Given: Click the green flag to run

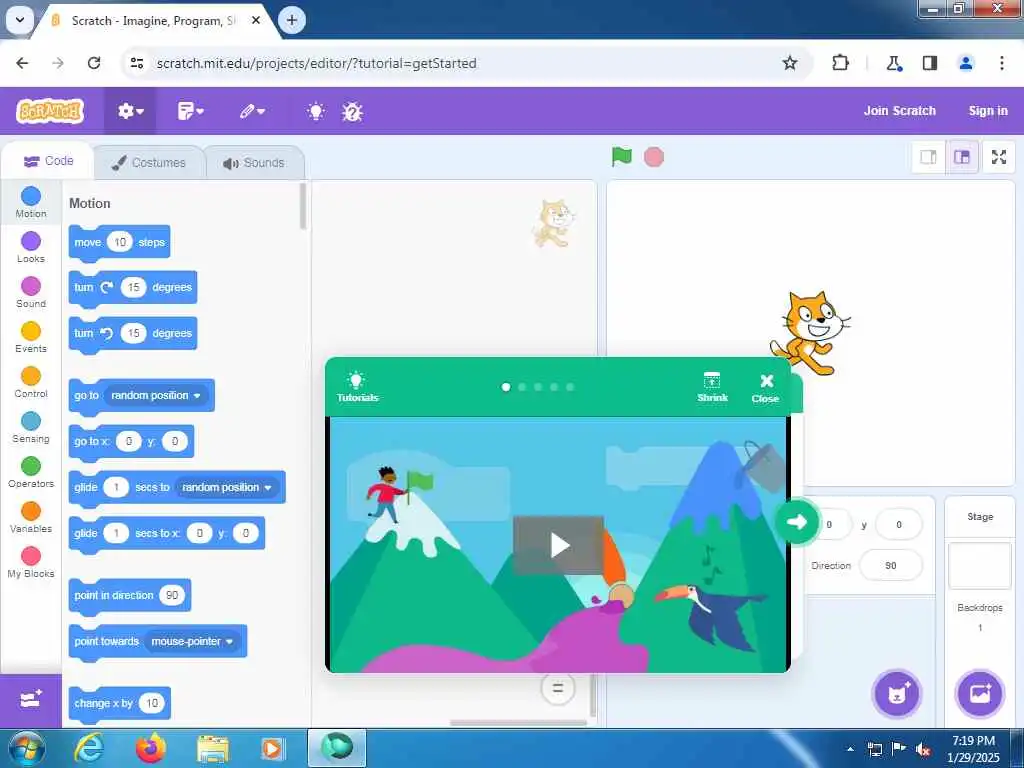Looking at the screenshot, I should [622, 157].
